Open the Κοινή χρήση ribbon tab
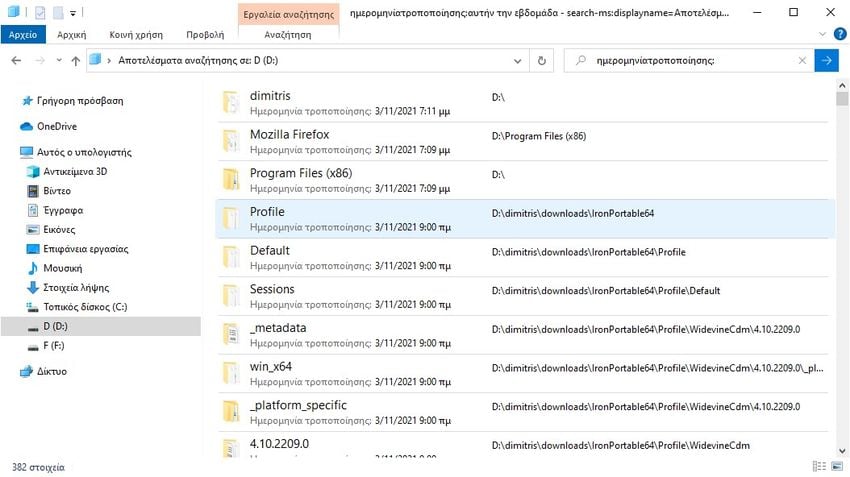The height and width of the screenshot is (477, 850). (x=134, y=34)
